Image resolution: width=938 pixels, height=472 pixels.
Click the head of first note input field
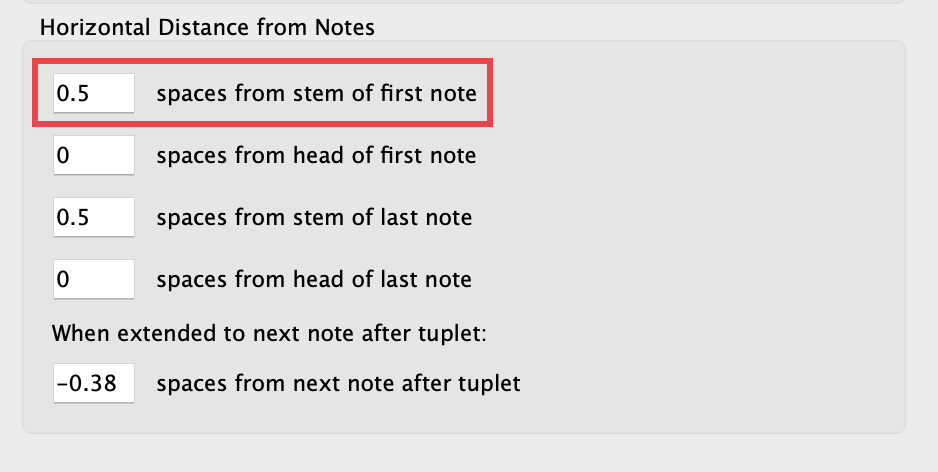pyautogui.click(x=93, y=156)
